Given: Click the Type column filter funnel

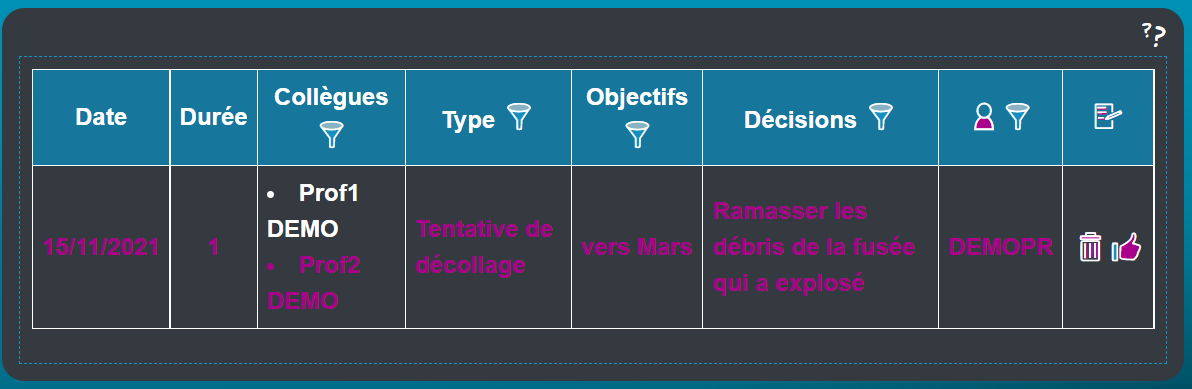Looking at the screenshot, I should [x=518, y=117].
